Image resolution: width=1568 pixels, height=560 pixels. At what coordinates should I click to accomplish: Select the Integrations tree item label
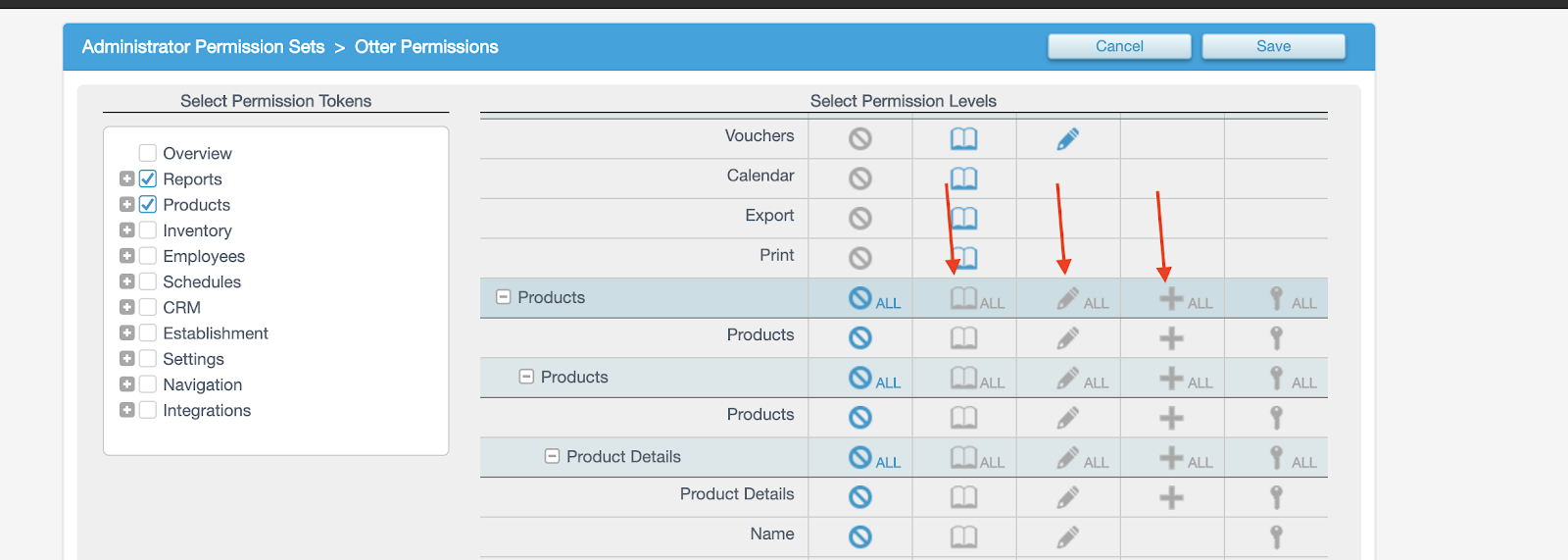click(x=207, y=410)
